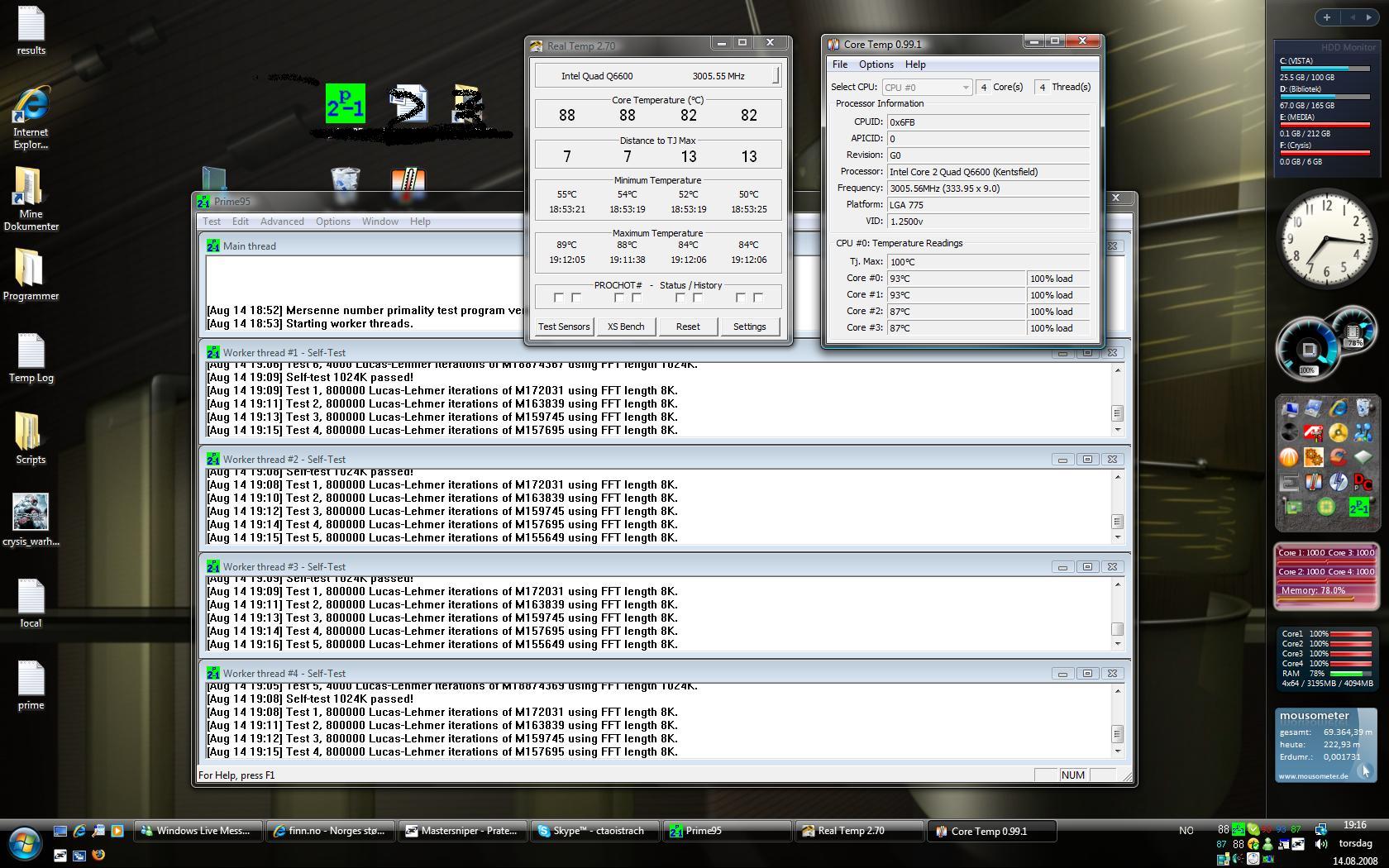
Task: Launch the crysis_warh... desktop shortcut
Action: [x=31, y=520]
